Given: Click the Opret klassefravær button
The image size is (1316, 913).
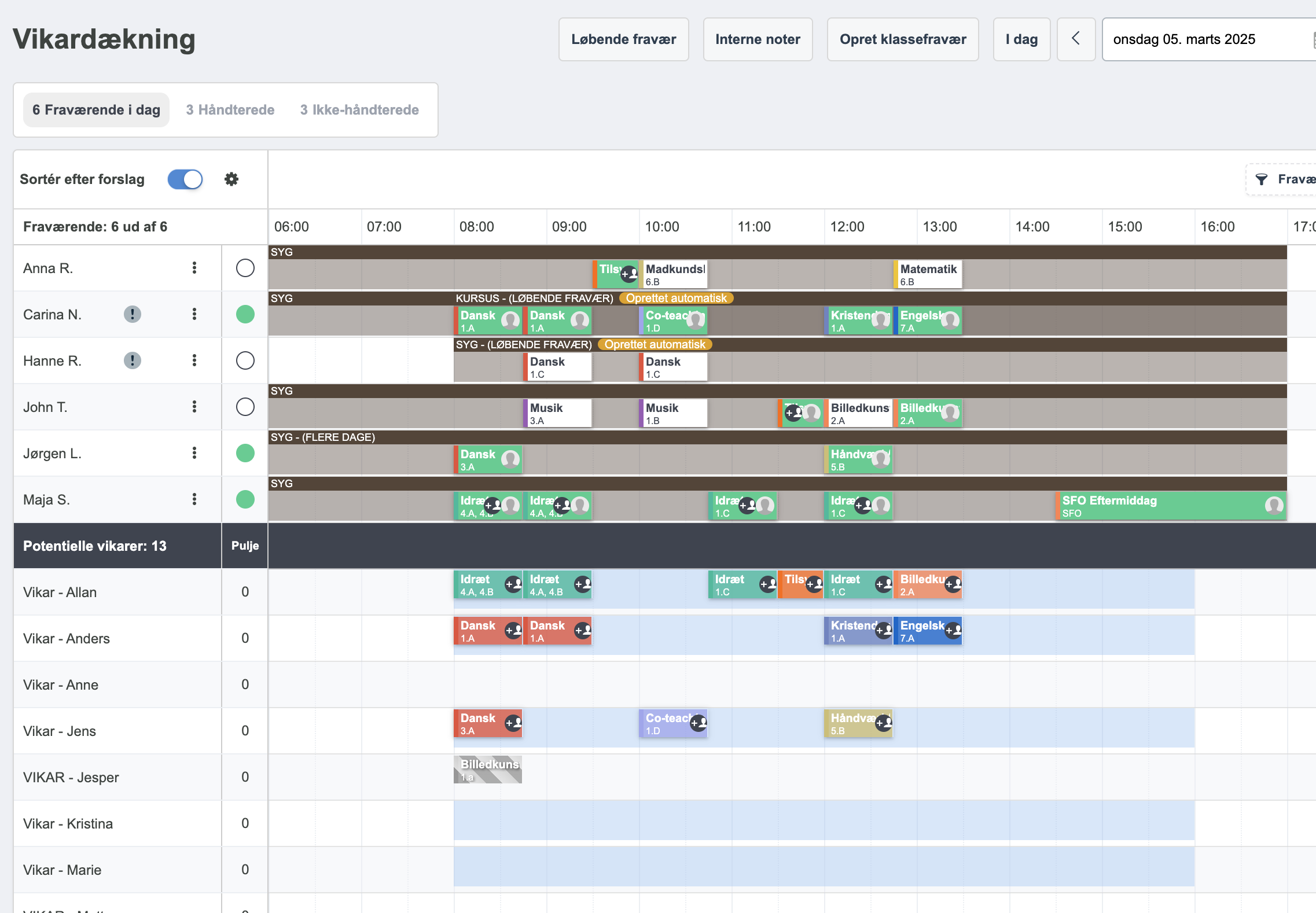Looking at the screenshot, I should pyautogui.click(x=902, y=39).
